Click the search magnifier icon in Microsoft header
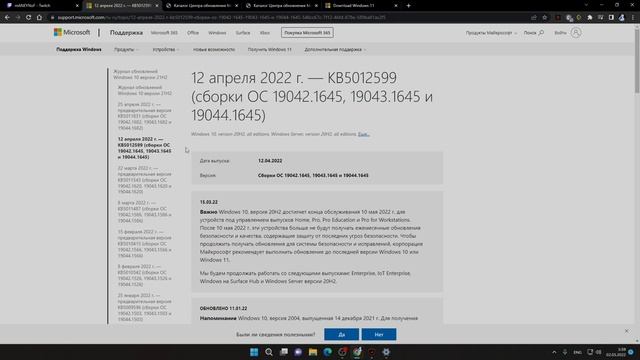This screenshot has height=360, width=640. [541, 33]
